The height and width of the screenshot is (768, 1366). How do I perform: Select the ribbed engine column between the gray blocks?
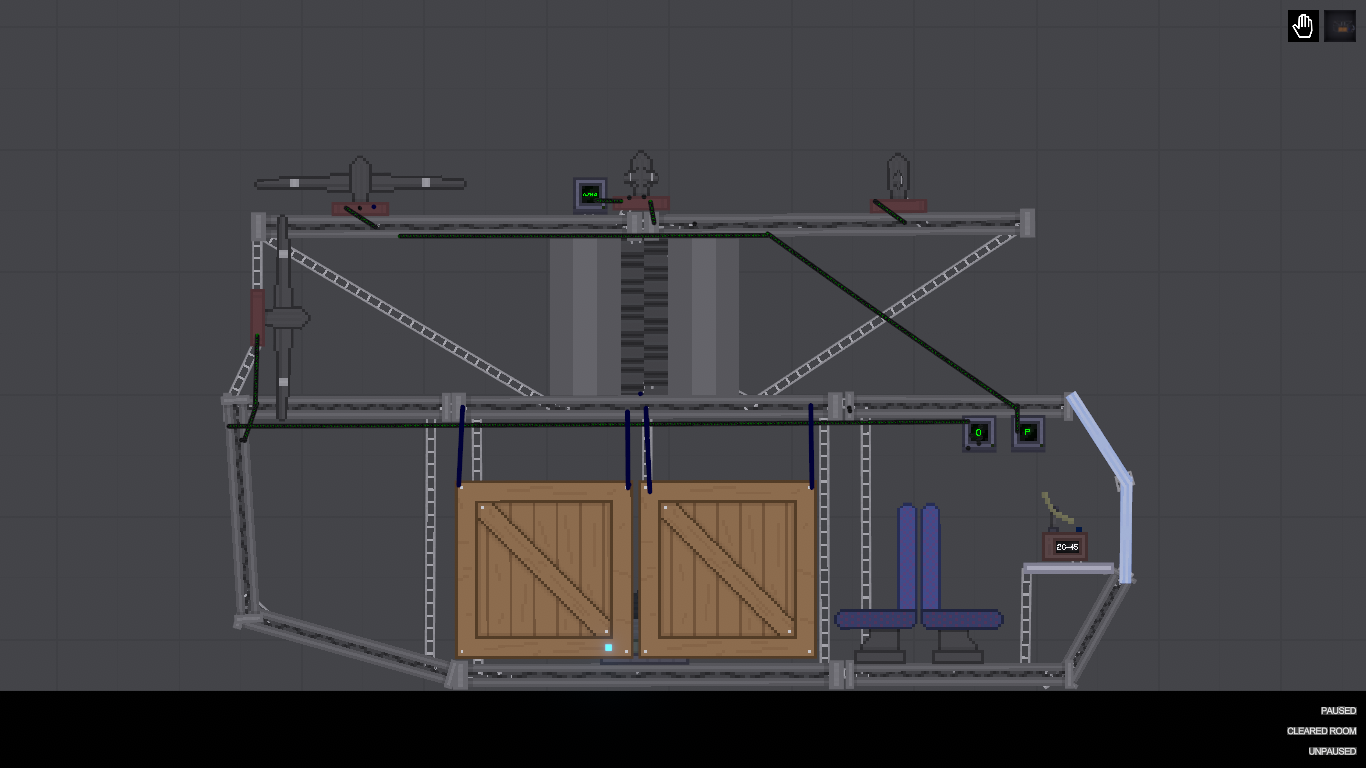click(644, 316)
